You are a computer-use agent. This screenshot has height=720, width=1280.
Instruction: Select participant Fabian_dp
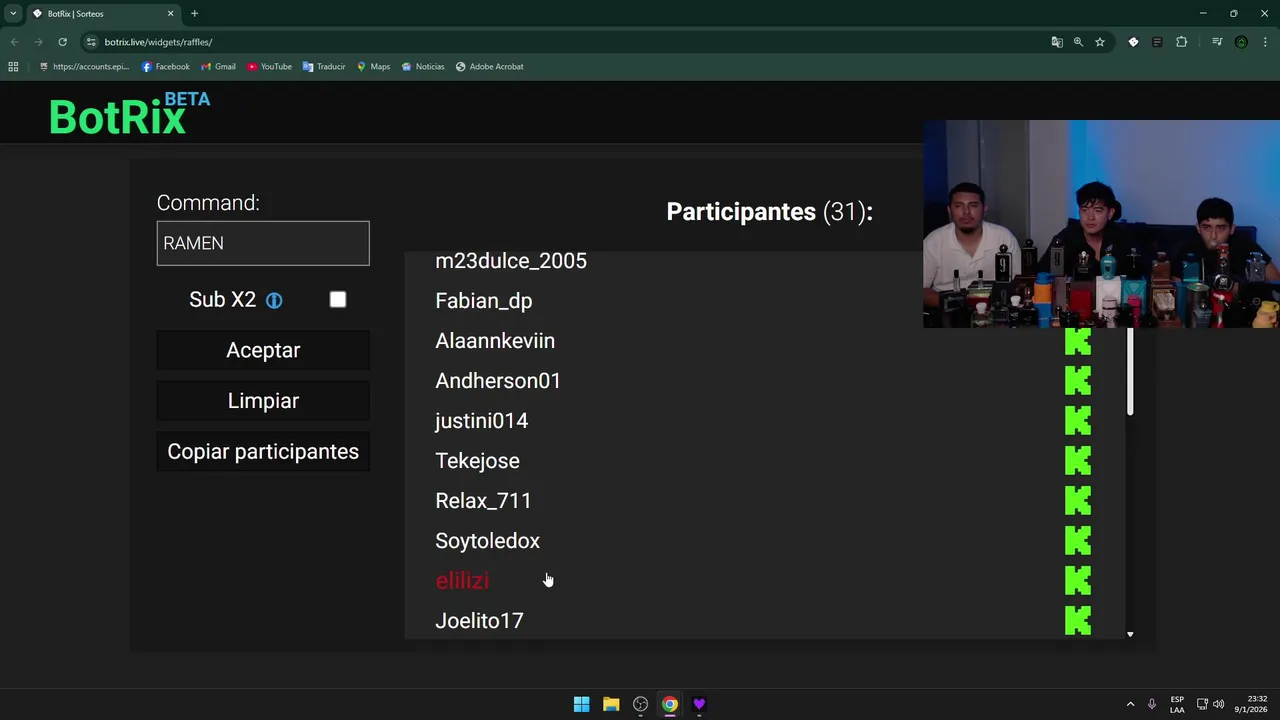tap(484, 301)
